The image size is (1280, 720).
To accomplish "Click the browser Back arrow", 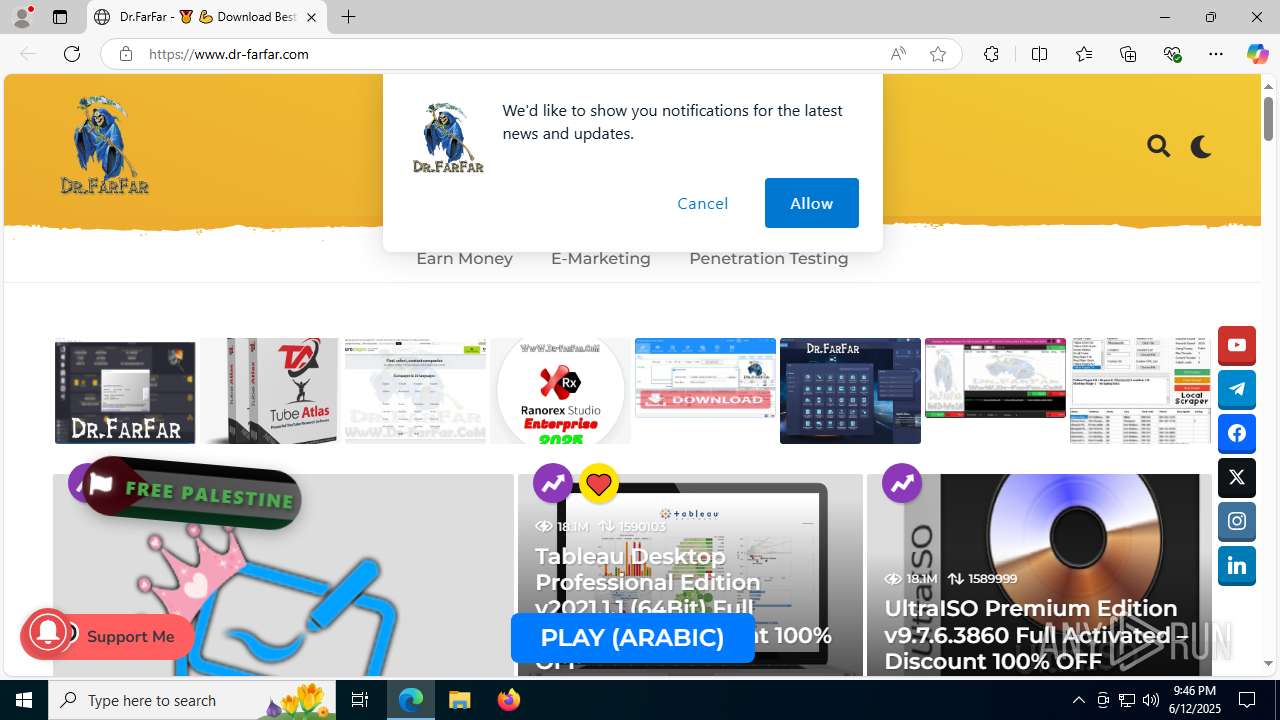I will click(28, 54).
